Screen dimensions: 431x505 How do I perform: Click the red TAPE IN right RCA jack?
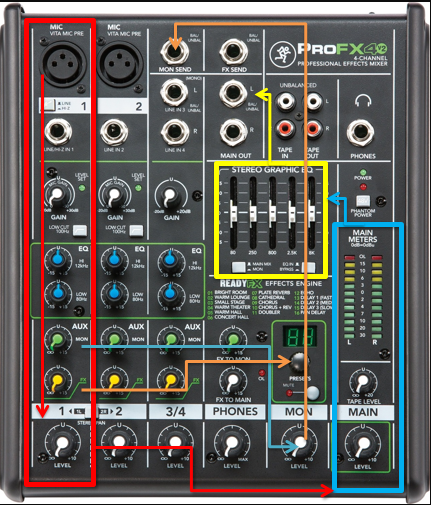point(286,128)
